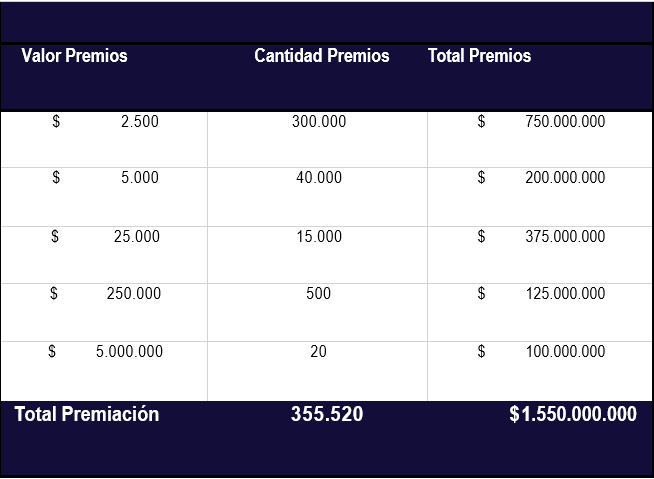Select the $1.550.000.000 grand total cell
This screenshot has height=479, width=654.
tap(573, 414)
